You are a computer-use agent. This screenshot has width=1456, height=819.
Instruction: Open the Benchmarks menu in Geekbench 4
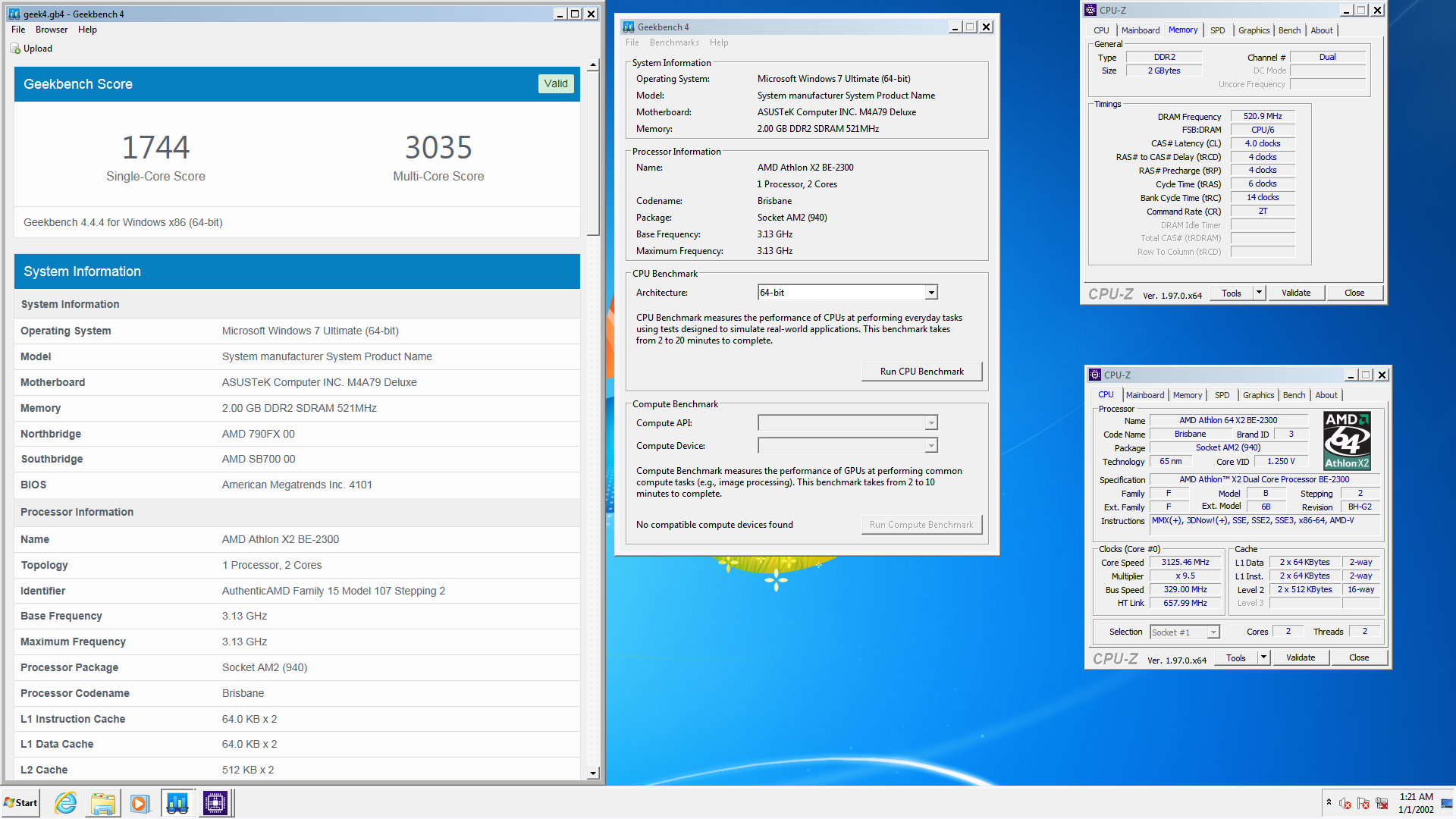tap(674, 42)
